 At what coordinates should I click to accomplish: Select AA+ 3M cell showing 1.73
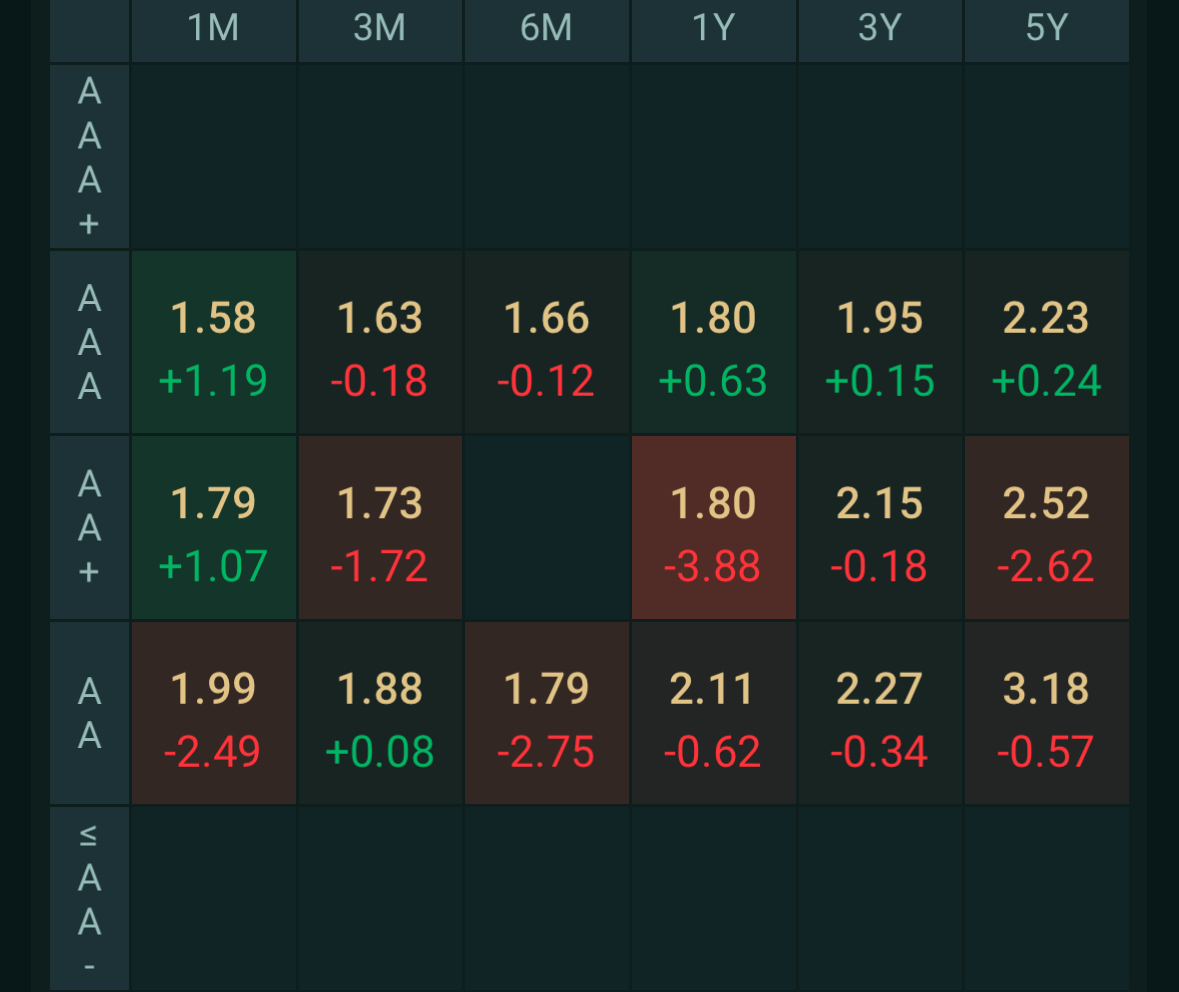380,527
